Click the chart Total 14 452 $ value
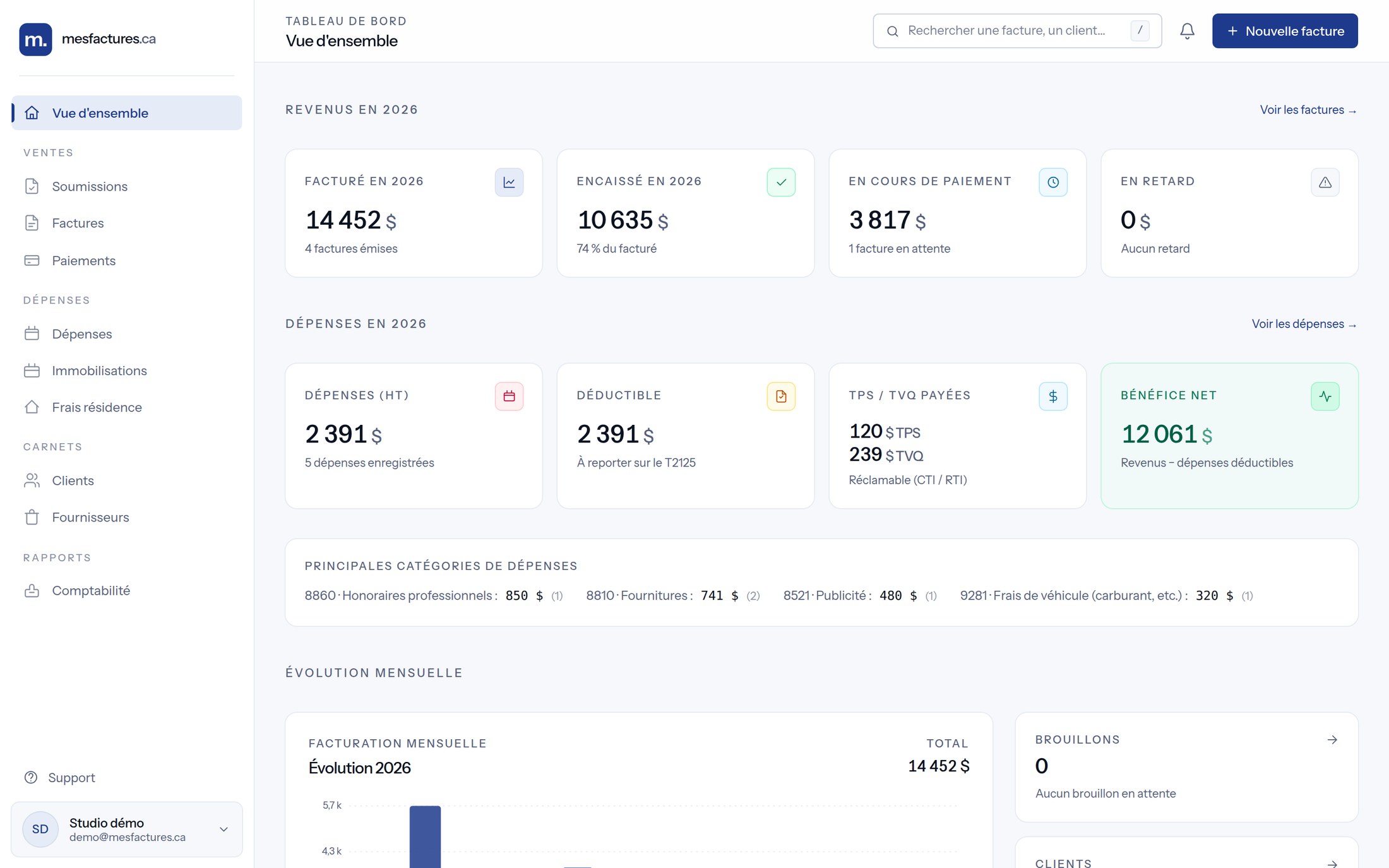 pyautogui.click(x=939, y=766)
